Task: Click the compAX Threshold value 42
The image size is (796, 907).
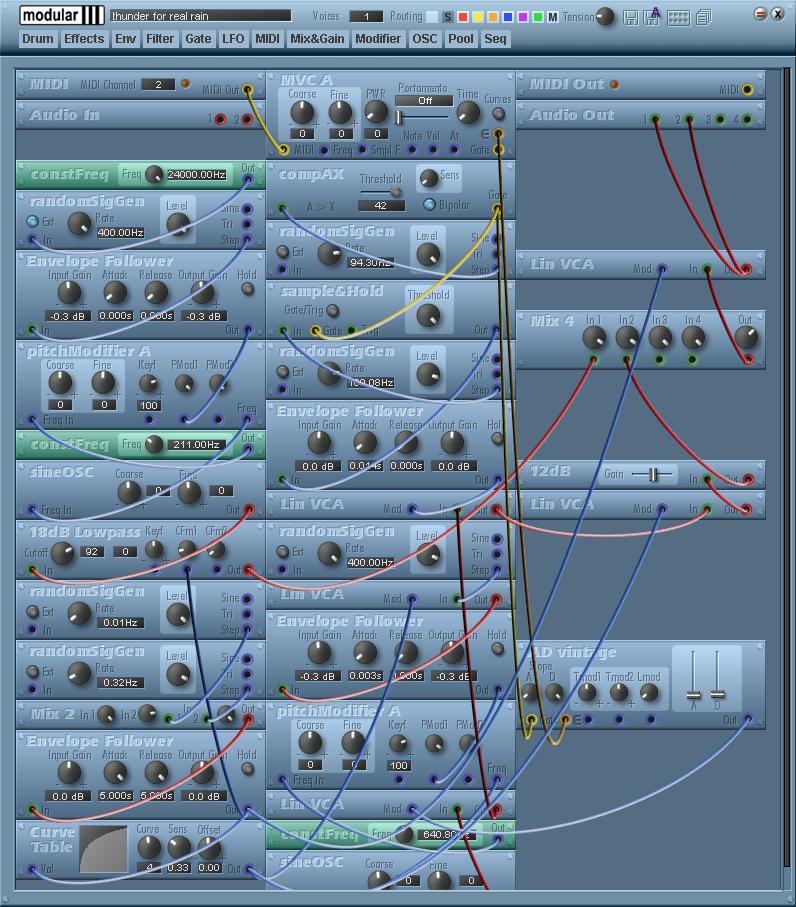Action: pyautogui.click(x=381, y=205)
